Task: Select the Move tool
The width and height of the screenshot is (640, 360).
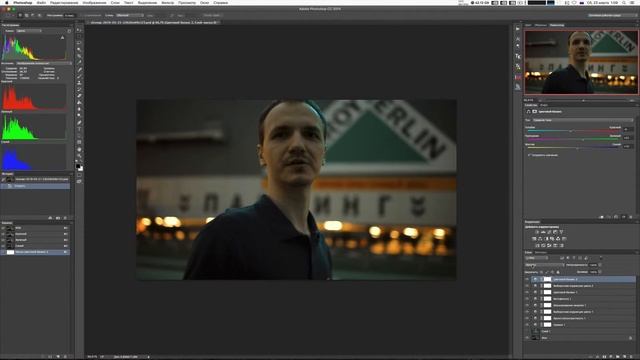Action: (x=79, y=30)
